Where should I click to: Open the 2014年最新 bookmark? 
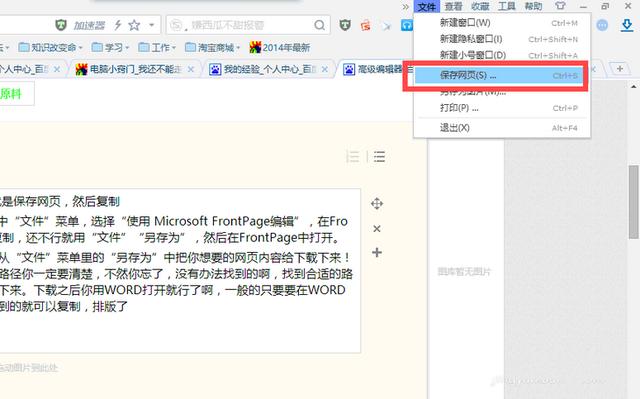pyautogui.click(x=280, y=48)
